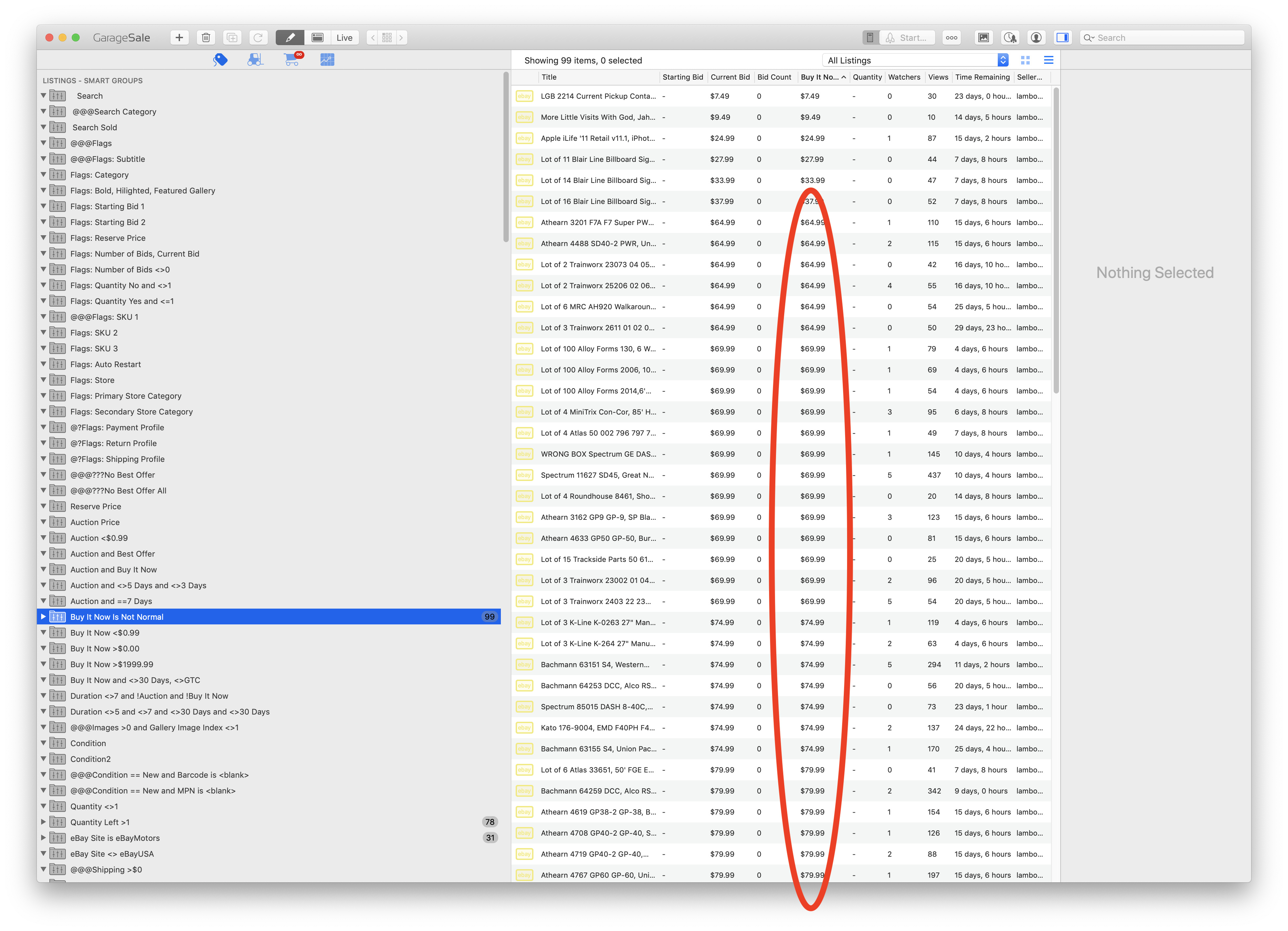Collapse Reserve Price disclosure triangle
The height and width of the screenshot is (931, 1288).
pos(43,506)
